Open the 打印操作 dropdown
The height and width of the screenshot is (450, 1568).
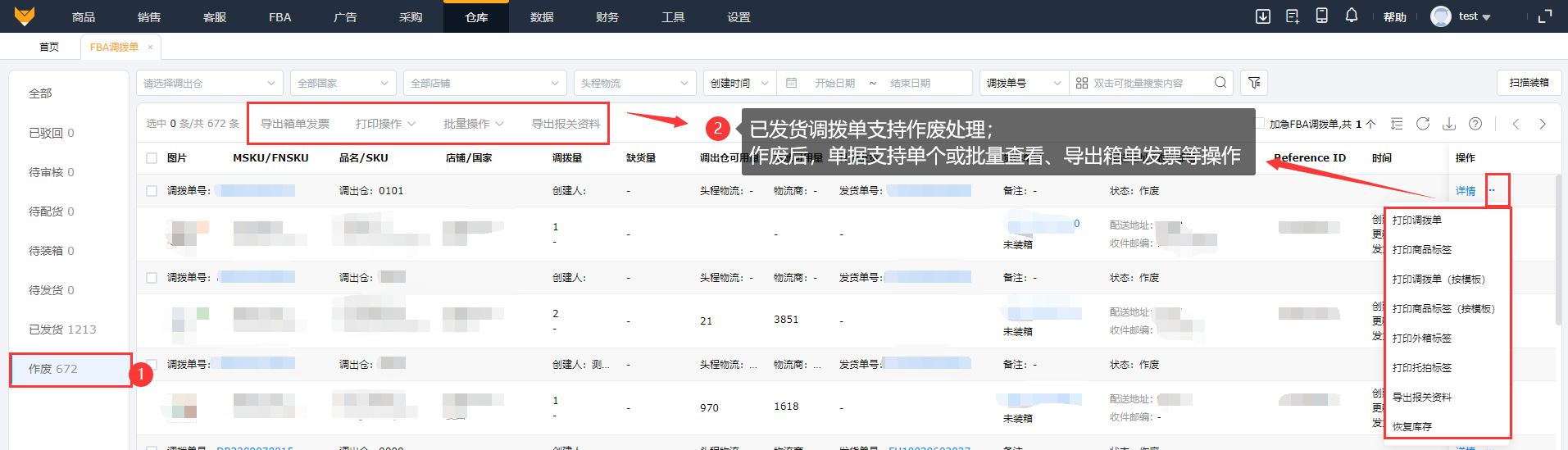(385, 124)
